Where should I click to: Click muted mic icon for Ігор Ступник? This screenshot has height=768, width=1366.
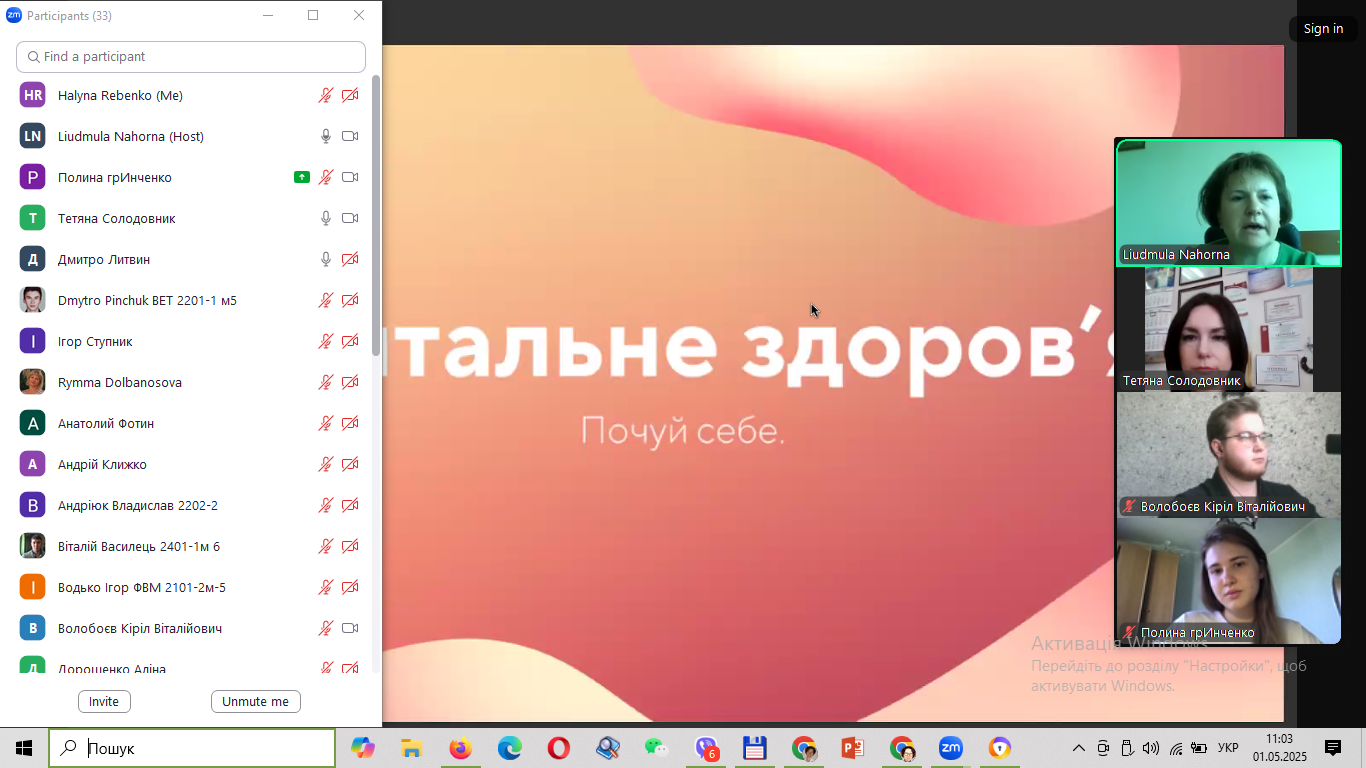coord(326,341)
